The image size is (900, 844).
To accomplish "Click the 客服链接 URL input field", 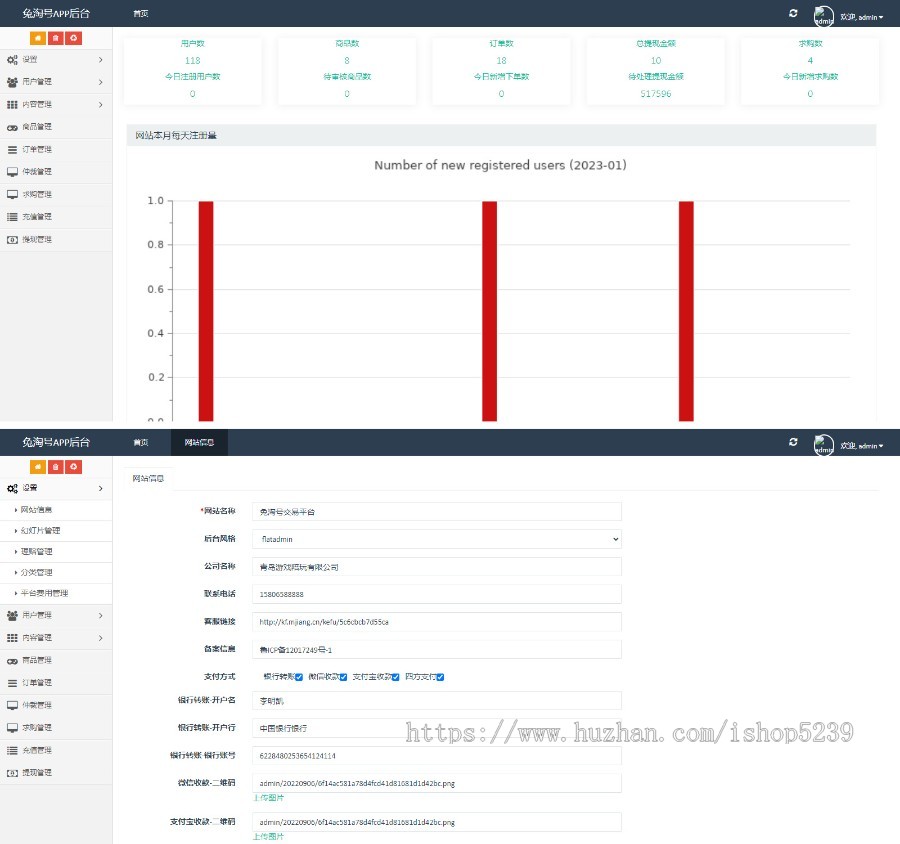I will (437, 622).
